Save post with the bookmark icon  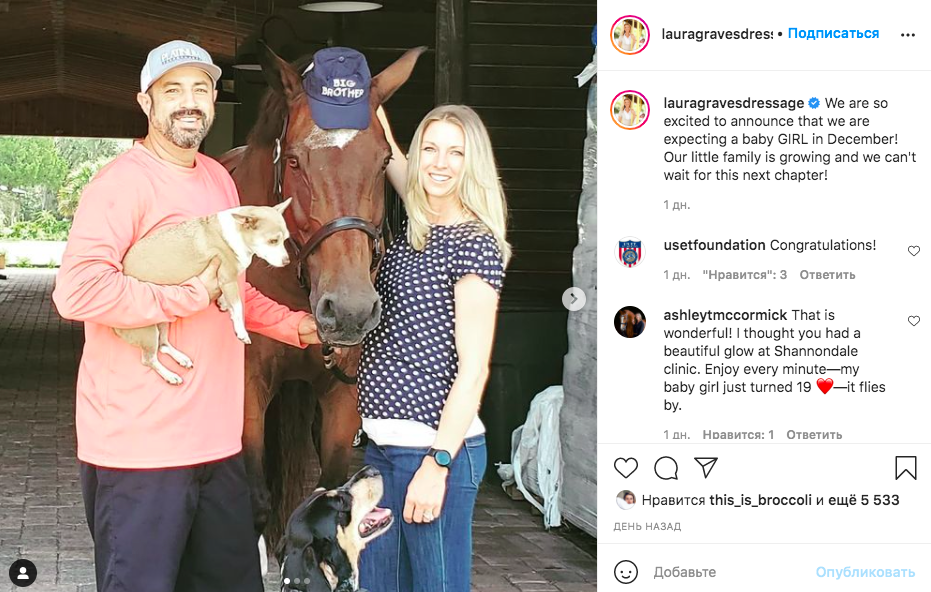(x=905, y=468)
